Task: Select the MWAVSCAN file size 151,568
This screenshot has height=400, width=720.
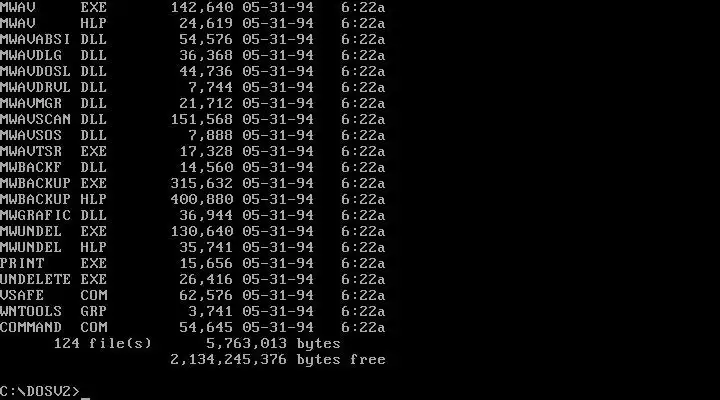Action: point(202,119)
